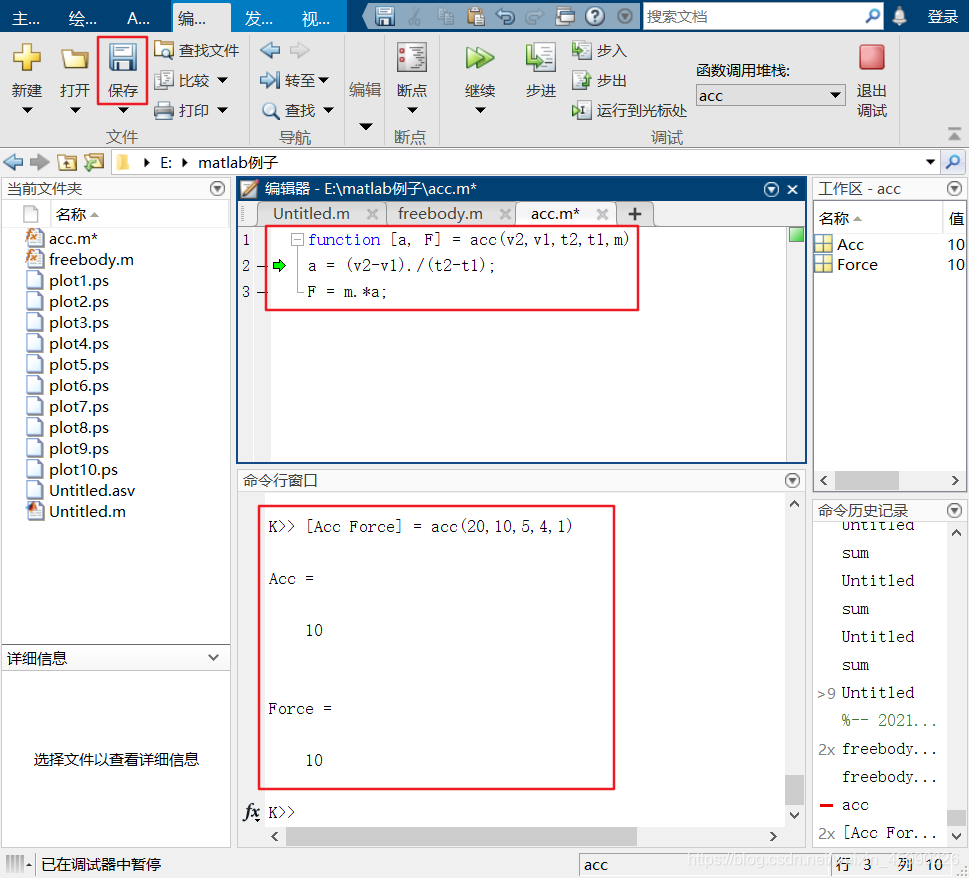Collapse the function code fold box at line 1

(297, 240)
